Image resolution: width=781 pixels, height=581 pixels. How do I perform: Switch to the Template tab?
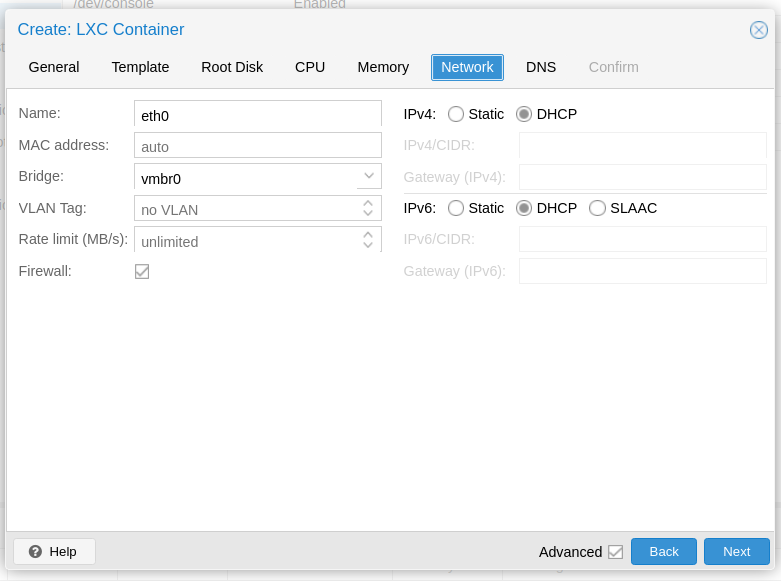pyautogui.click(x=140, y=67)
